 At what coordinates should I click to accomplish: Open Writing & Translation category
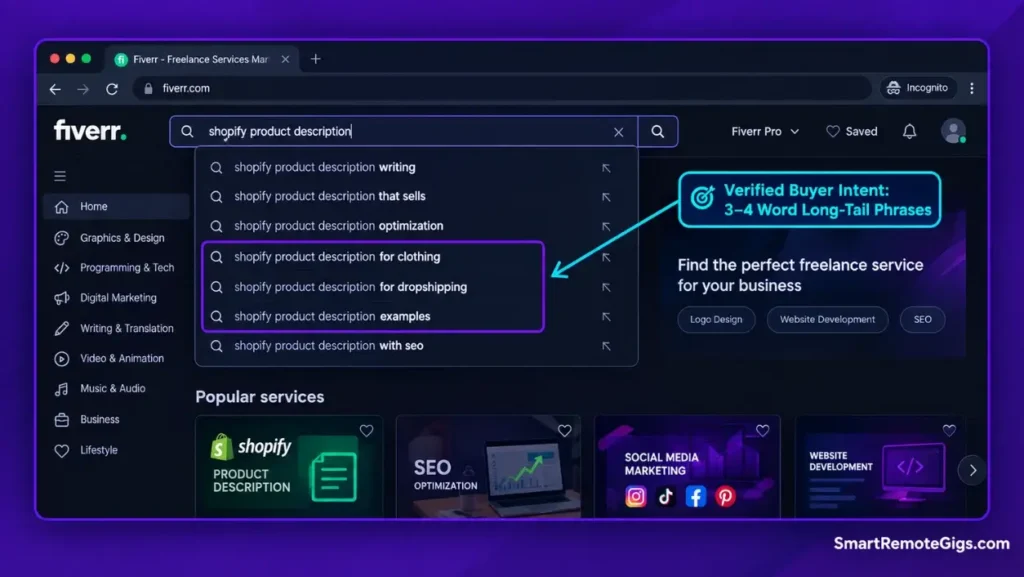pyautogui.click(x=114, y=328)
